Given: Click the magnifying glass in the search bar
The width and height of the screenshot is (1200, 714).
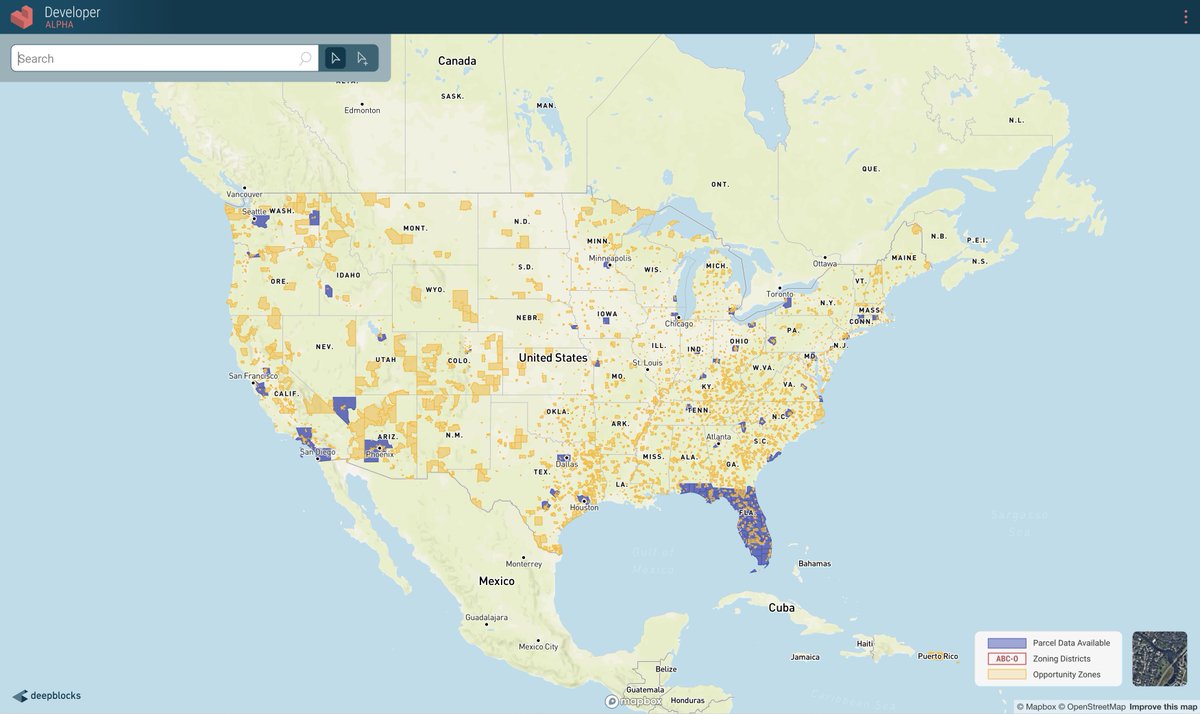Looking at the screenshot, I should tap(304, 58).
